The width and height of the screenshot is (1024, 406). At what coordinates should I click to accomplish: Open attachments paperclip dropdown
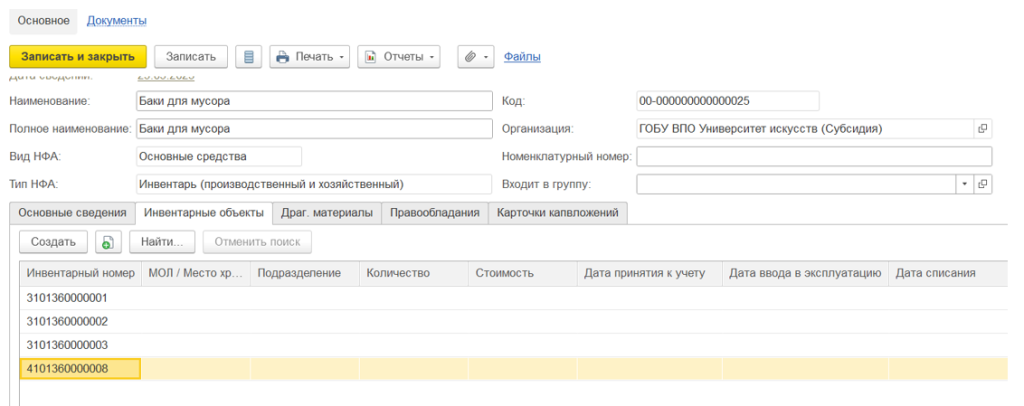(476, 57)
